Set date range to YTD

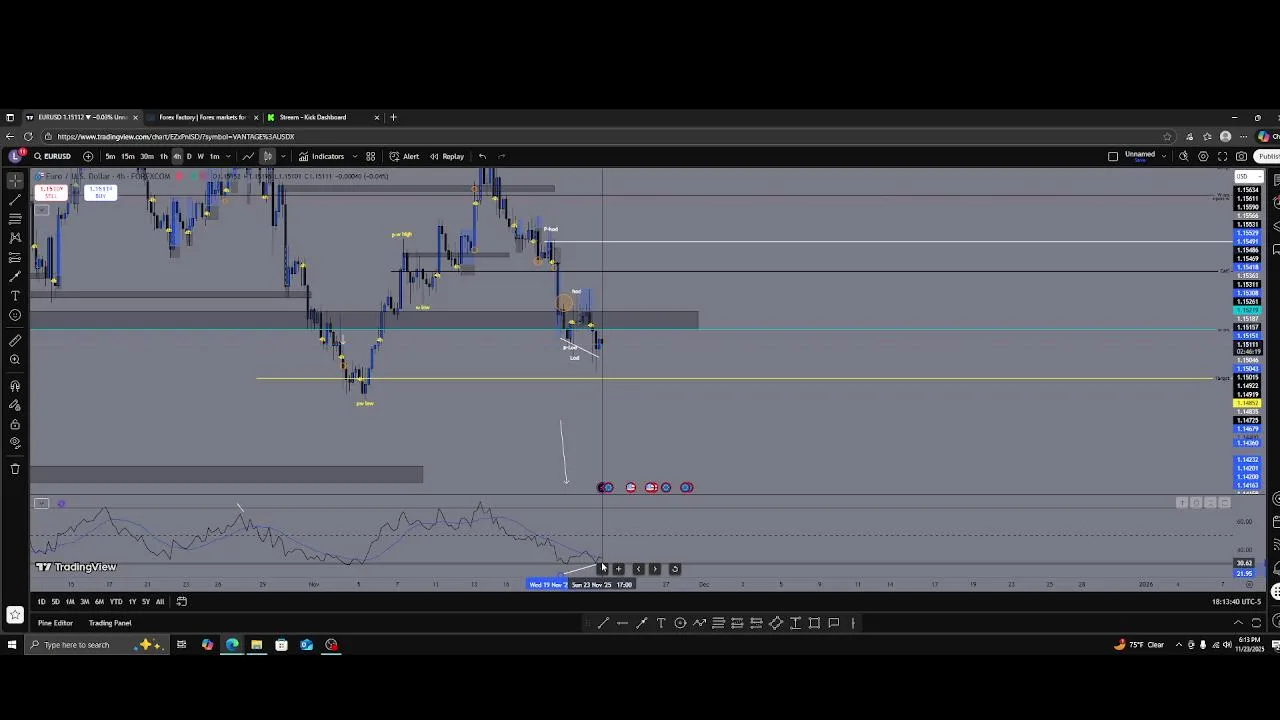(116, 602)
